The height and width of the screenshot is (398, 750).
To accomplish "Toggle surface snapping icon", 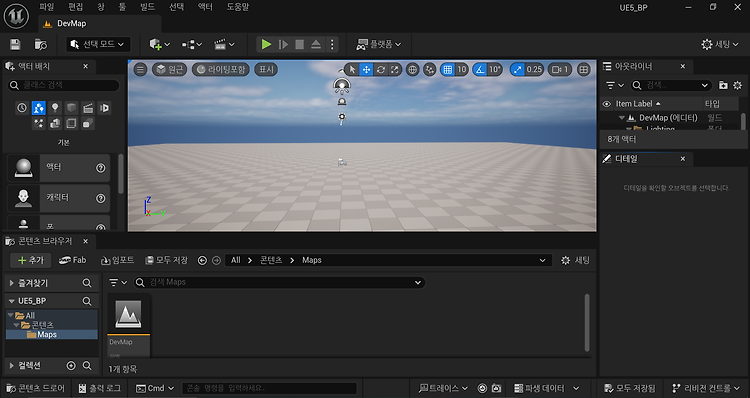I will [430, 69].
